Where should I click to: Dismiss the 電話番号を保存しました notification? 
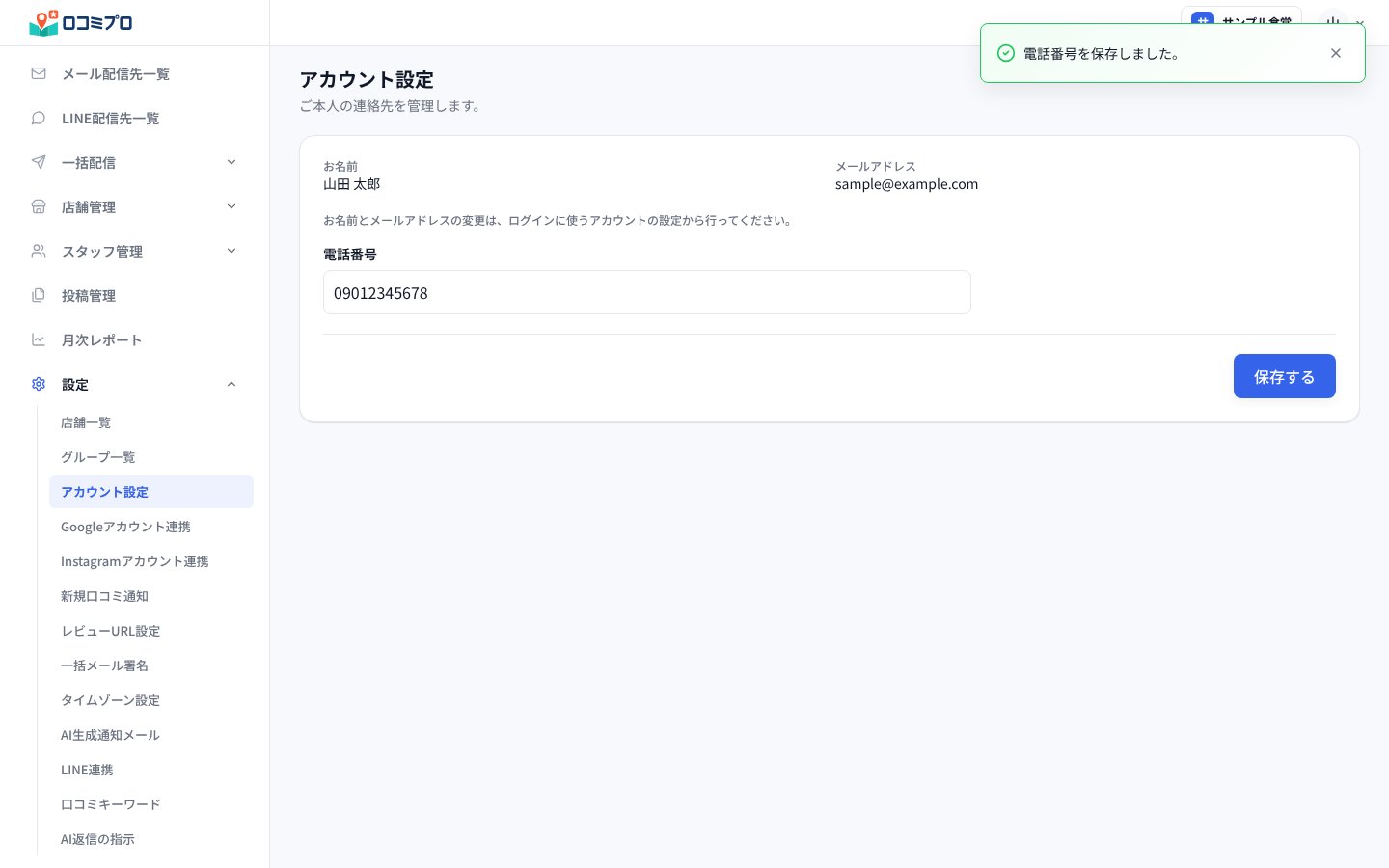point(1336,53)
